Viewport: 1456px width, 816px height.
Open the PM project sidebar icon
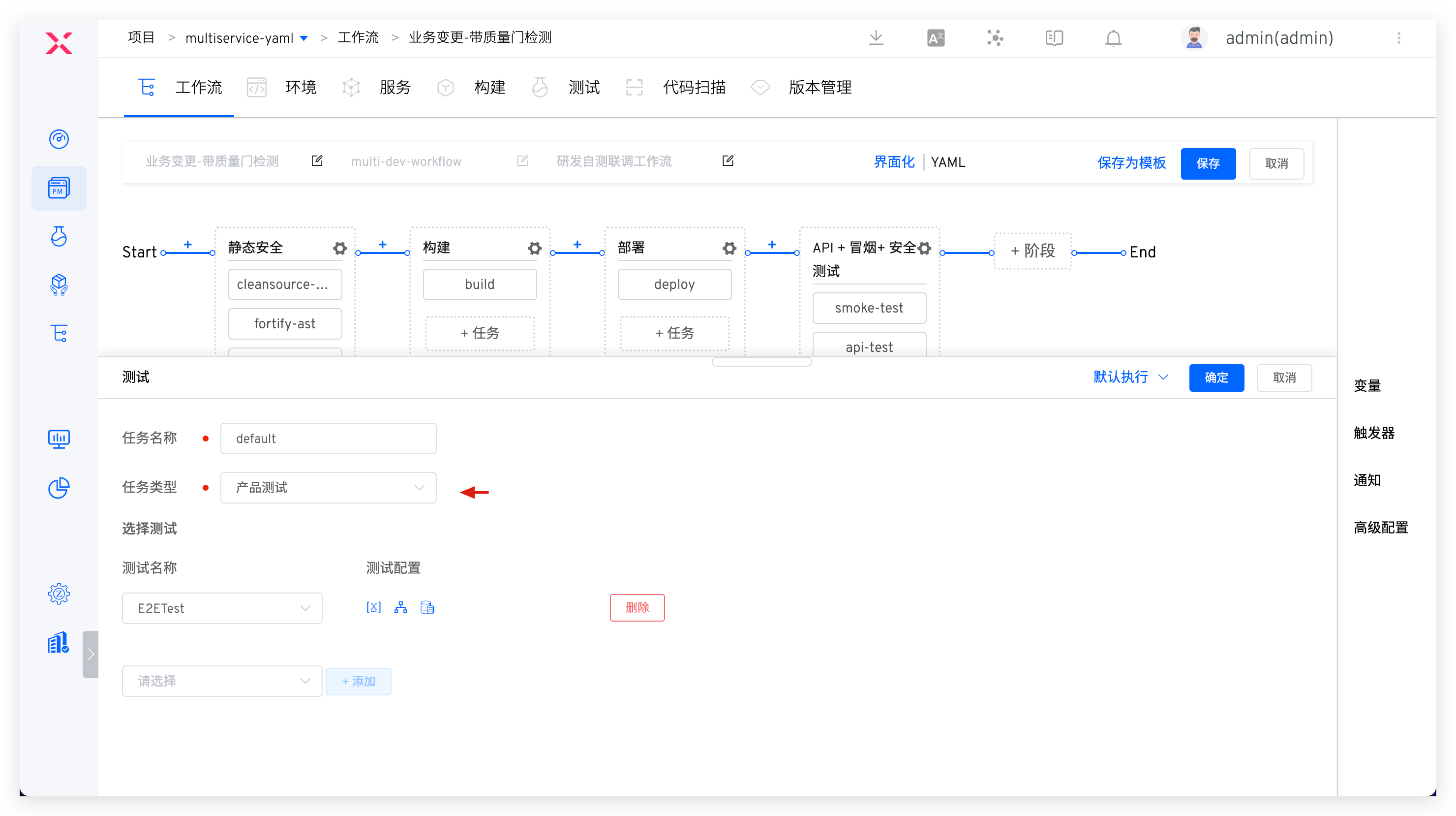click(x=59, y=188)
